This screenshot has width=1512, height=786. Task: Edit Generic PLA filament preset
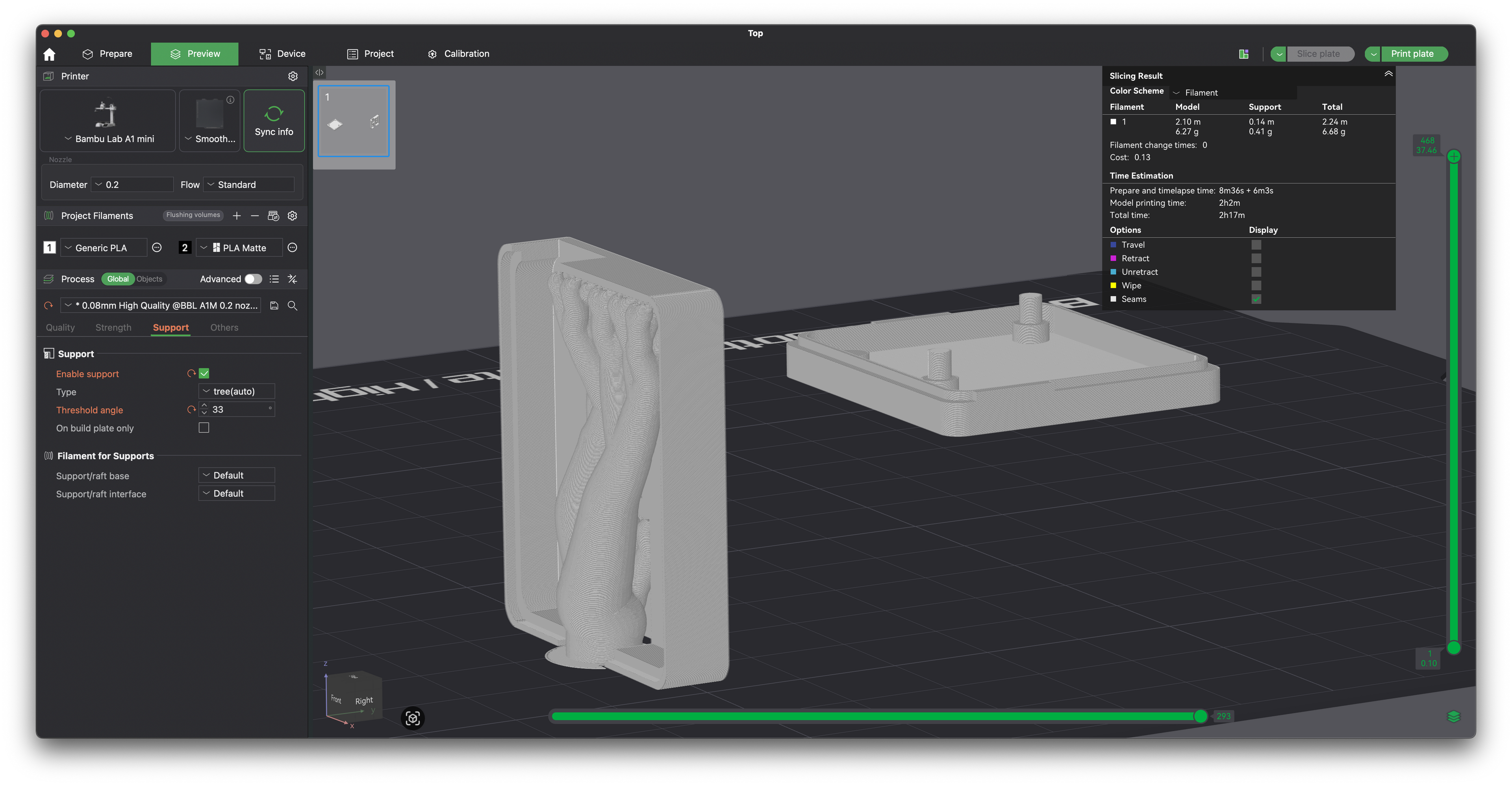[x=157, y=248]
